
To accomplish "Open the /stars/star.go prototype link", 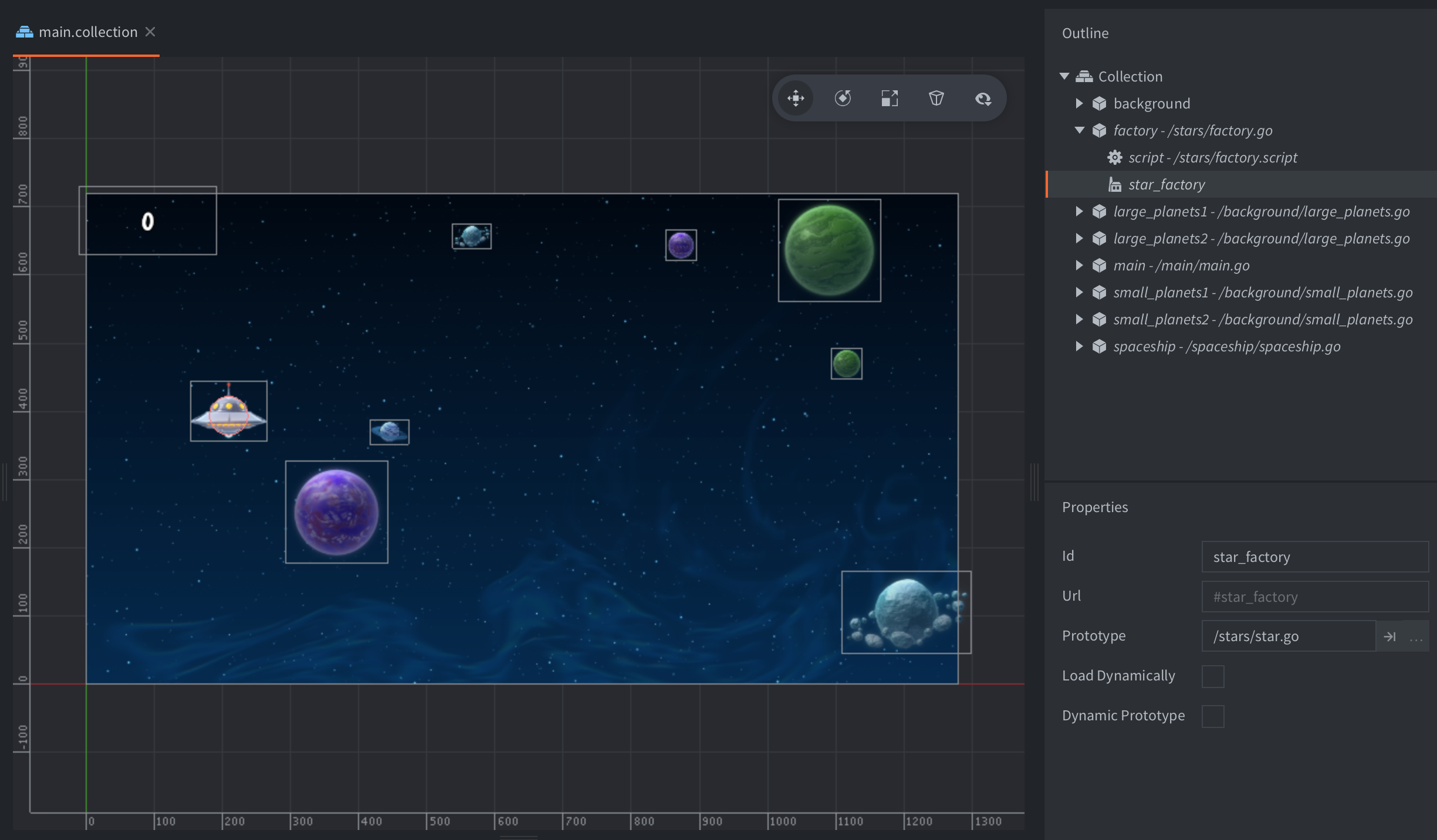I will (x=1390, y=635).
